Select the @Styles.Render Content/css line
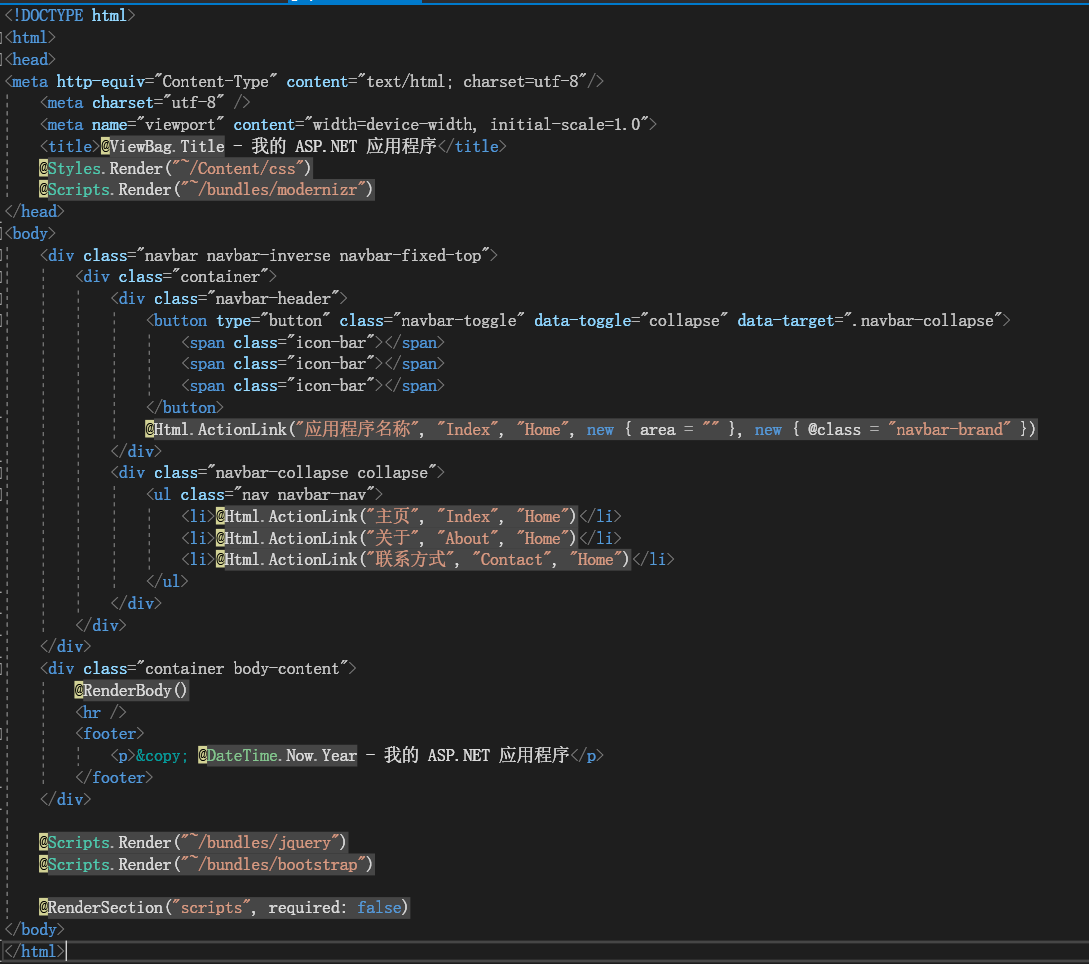This screenshot has height=964, width=1089. click(175, 167)
